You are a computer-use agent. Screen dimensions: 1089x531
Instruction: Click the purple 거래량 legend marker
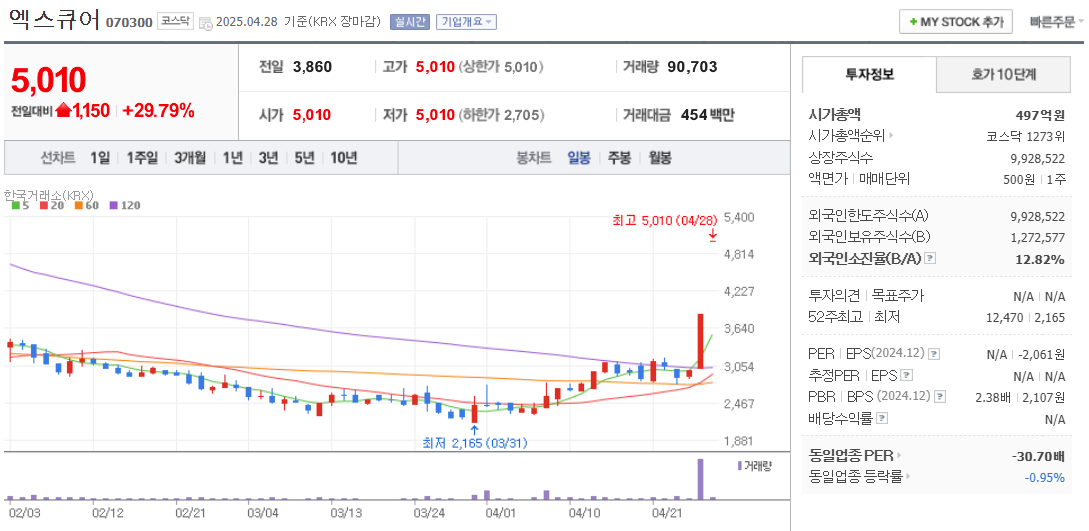point(739,466)
